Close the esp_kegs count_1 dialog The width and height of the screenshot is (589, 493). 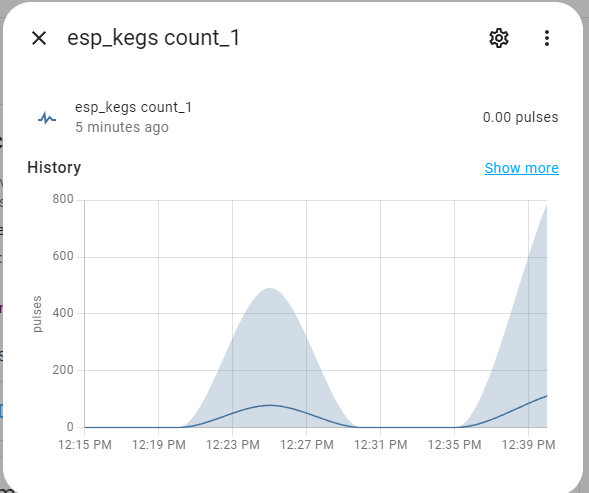(x=39, y=38)
